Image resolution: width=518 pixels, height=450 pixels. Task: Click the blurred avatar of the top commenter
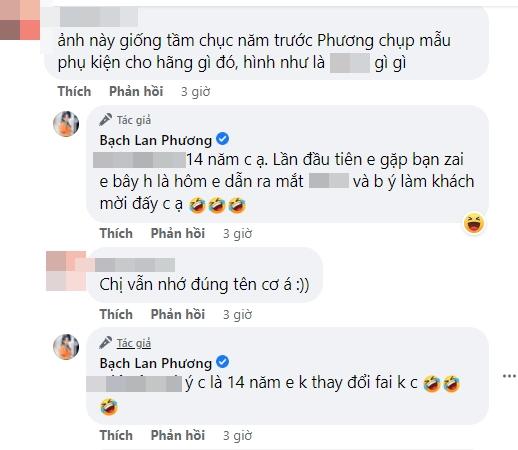pos(20,20)
